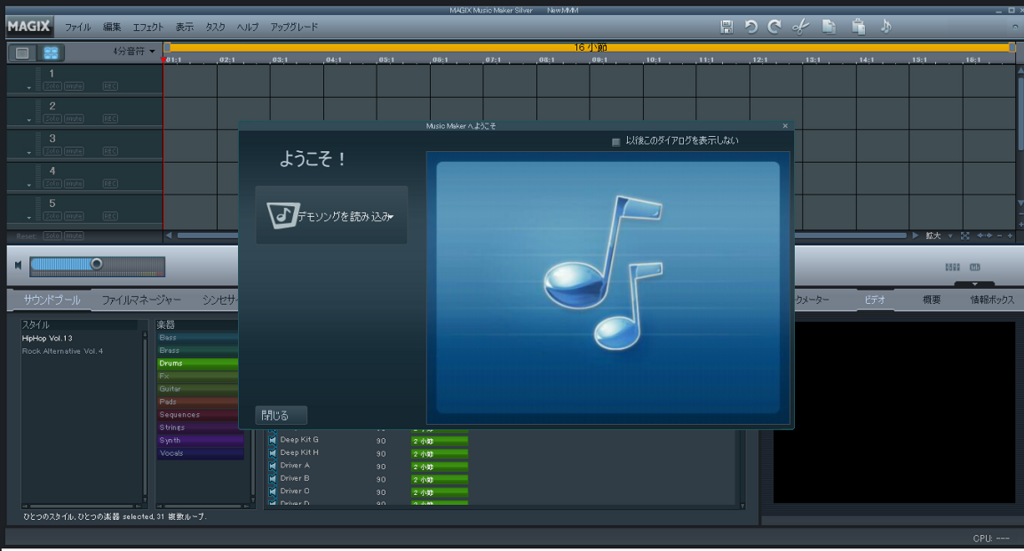Image resolution: width=1024 pixels, height=551 pixels.
Task: Open the ヘルプ menu
Action: coord(248,27)
